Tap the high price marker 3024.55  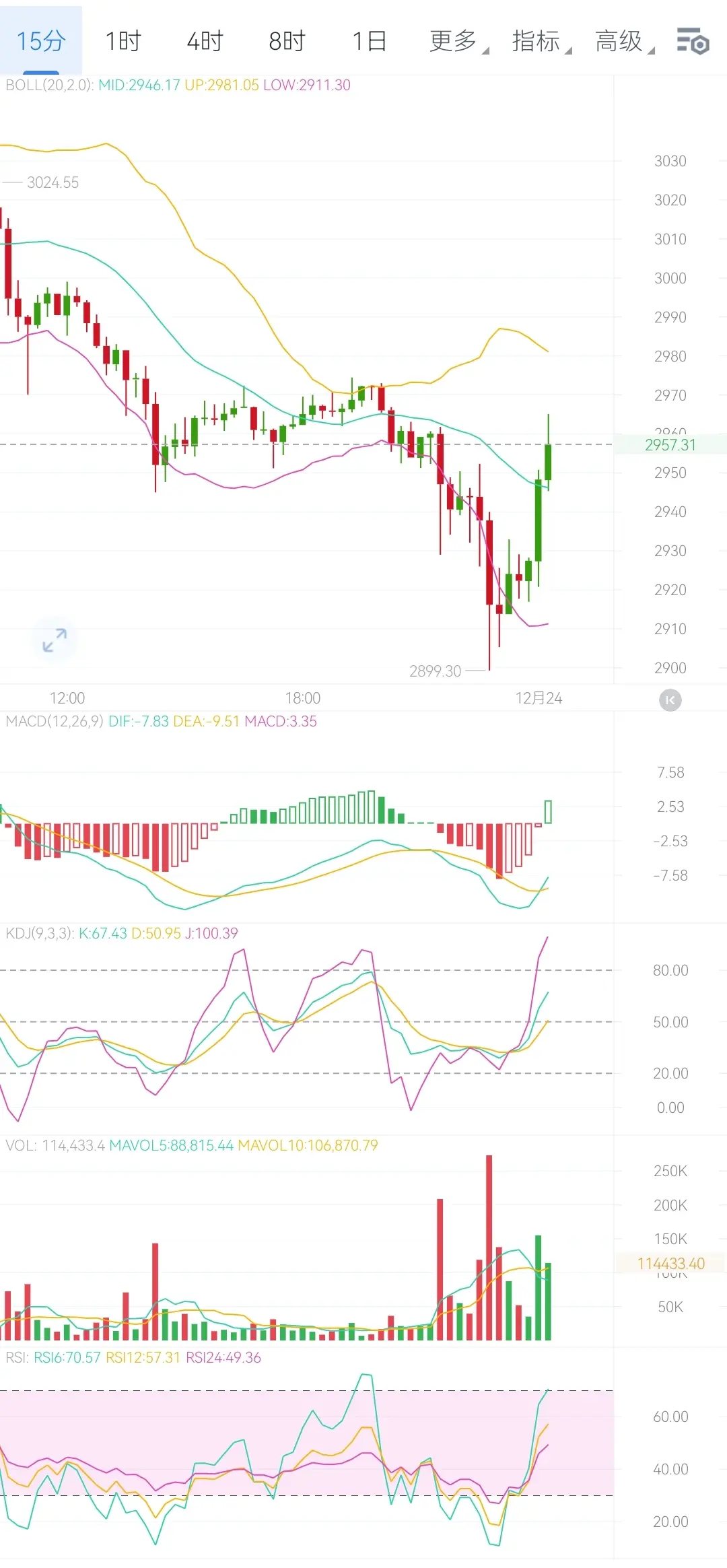pyautogui.click(x=53, y=182)
